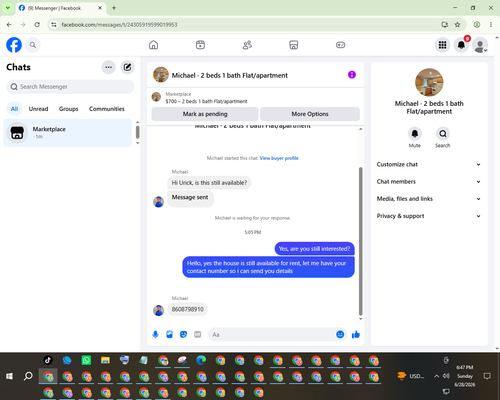This screenshot has height=400, width=500.
Task: Click the "8608798910" message
Action: coord(188,309)
